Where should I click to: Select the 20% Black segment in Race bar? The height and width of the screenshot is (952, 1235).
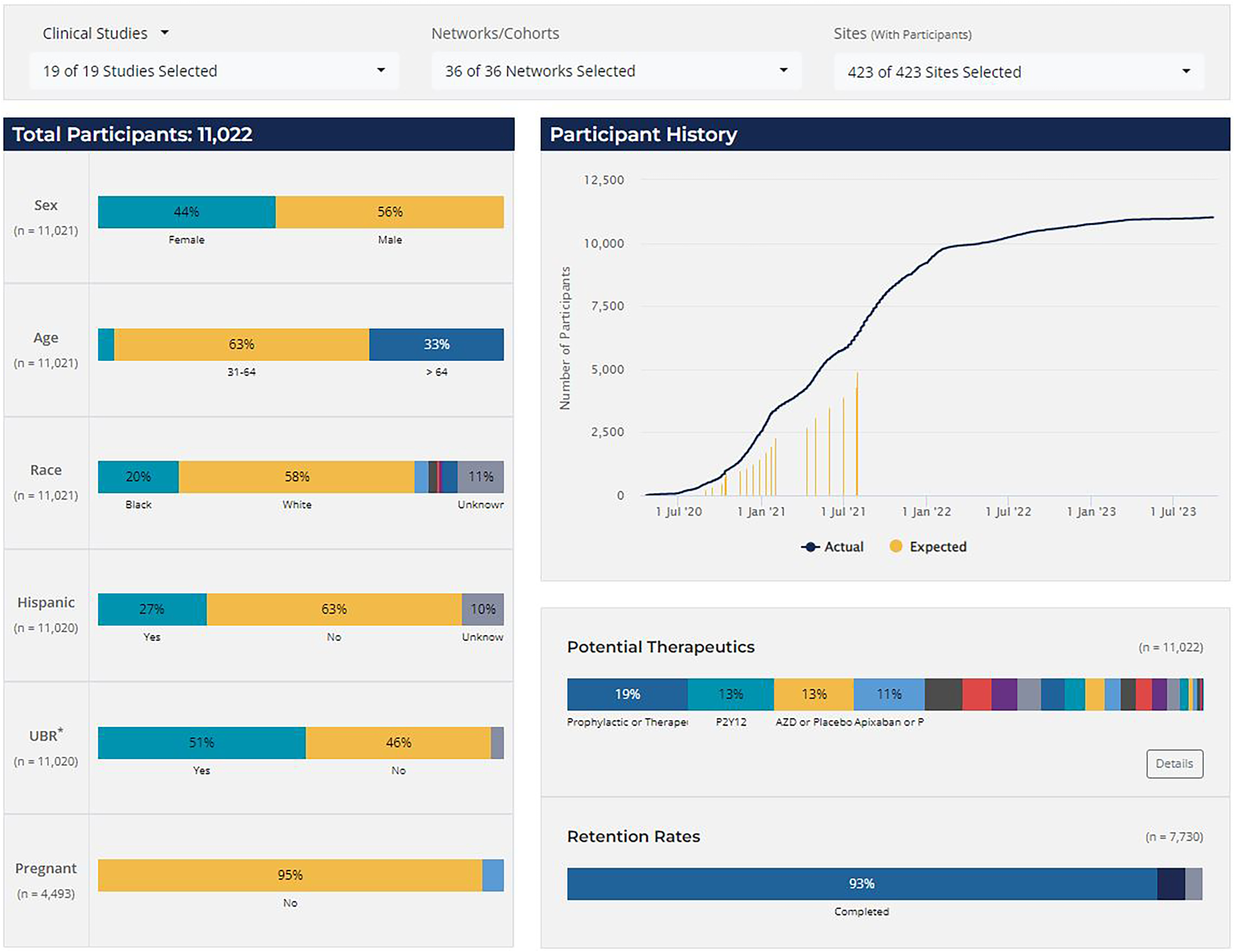pyautogui.click(x=138, y=476)
